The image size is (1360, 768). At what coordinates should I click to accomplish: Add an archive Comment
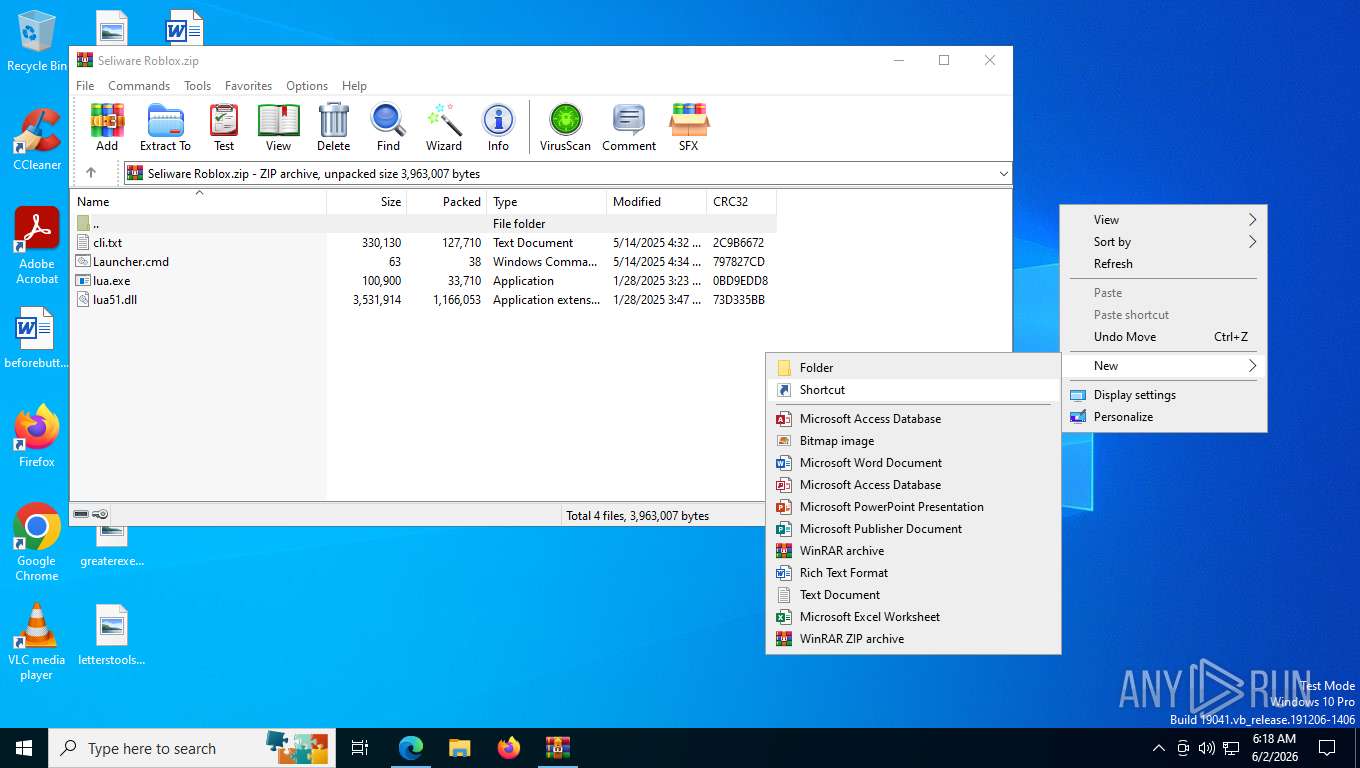pos(629,127)
